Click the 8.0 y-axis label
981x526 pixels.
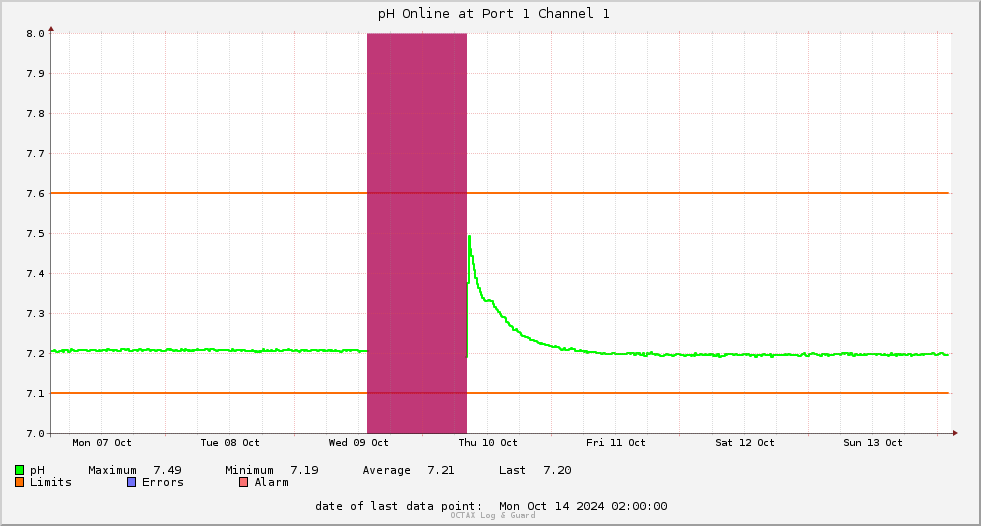[36, 34]
